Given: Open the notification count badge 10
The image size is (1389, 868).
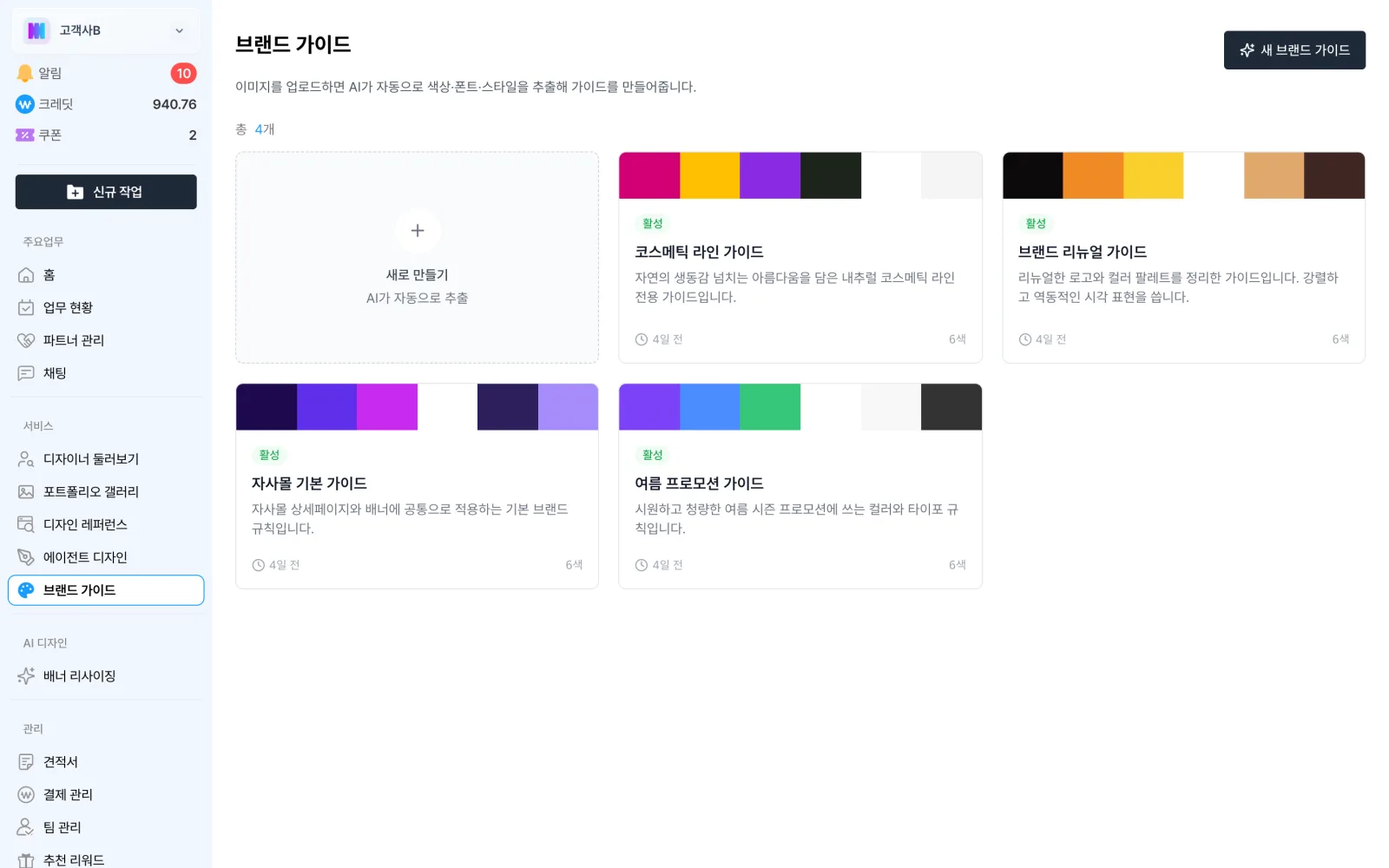Looking at the screenshot, I should coord(183,74).
